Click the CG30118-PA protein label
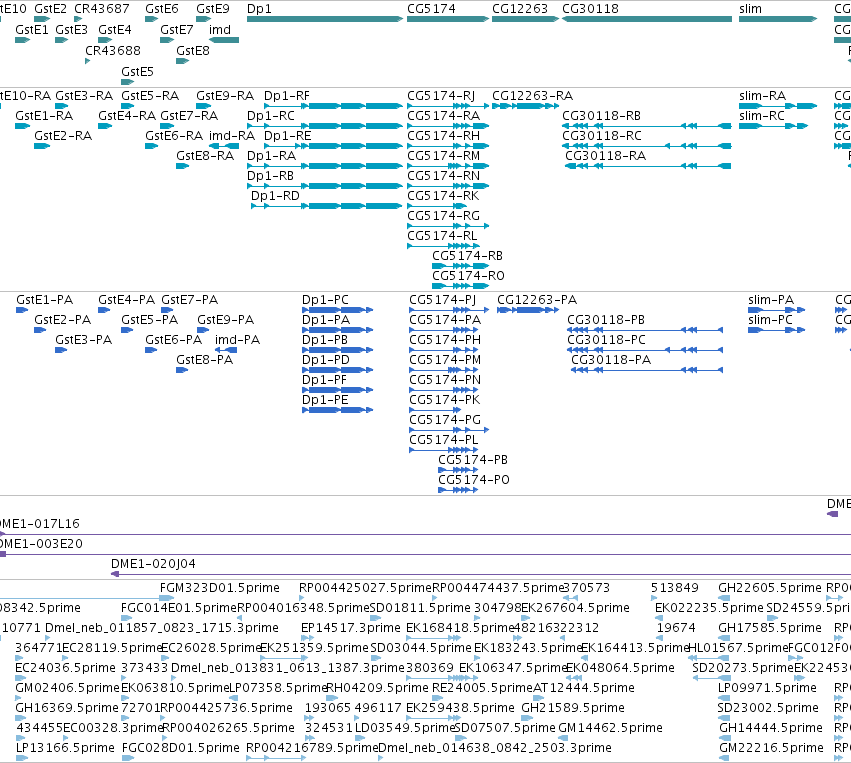 tap(611, 360)
